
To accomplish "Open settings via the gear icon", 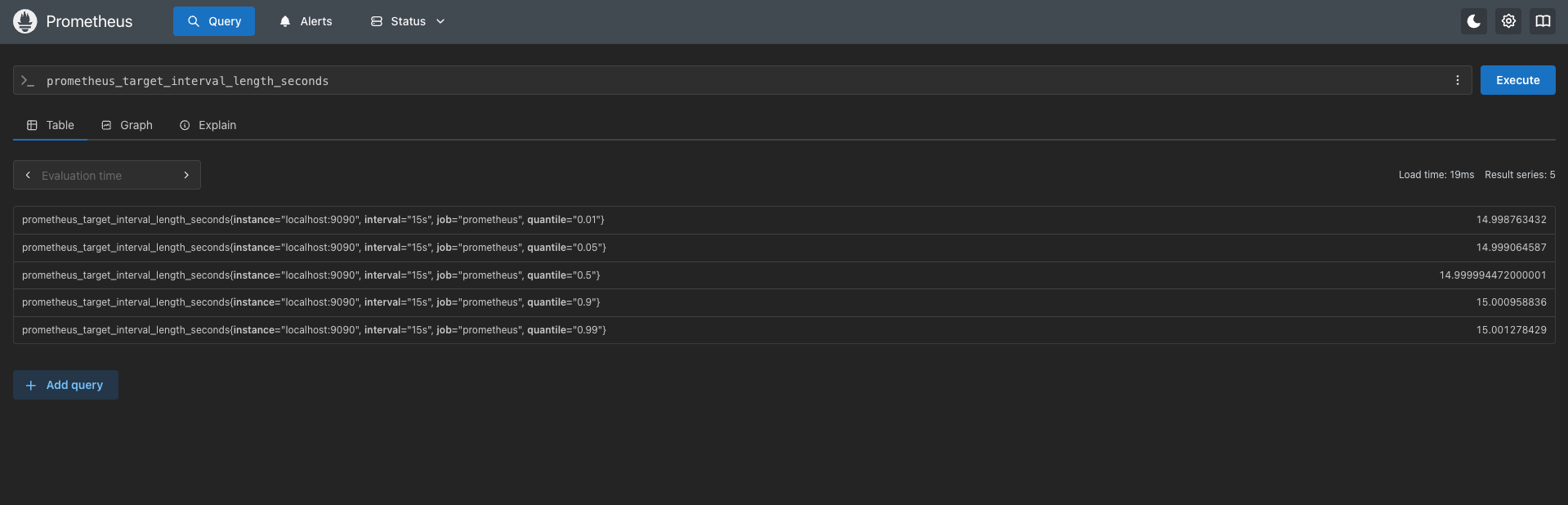I will coord(1508,21).
